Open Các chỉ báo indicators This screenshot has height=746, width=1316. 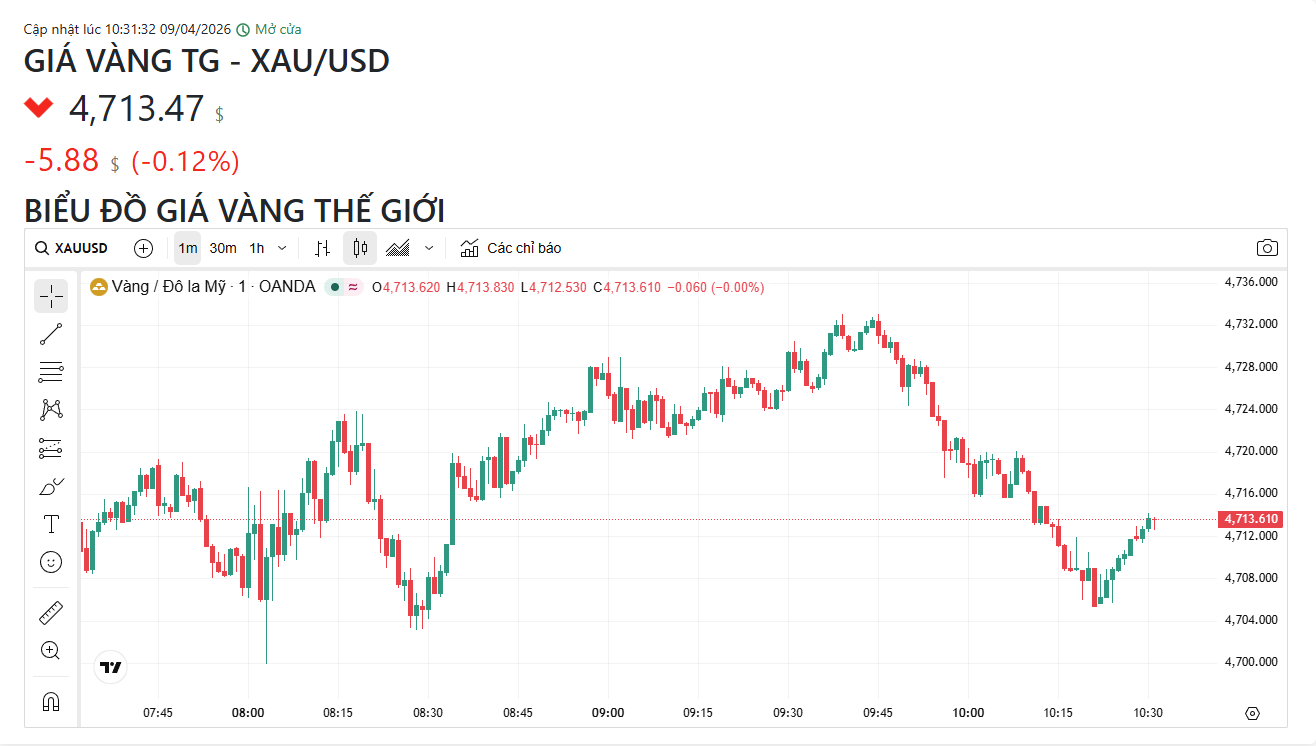(511, 248)
